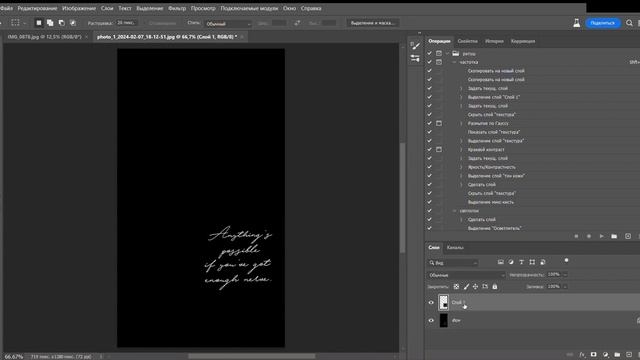This screenshot has width=640, height=360.
Task: Open the layer filter Вид dropdown
Action: (x=453, y=263)
